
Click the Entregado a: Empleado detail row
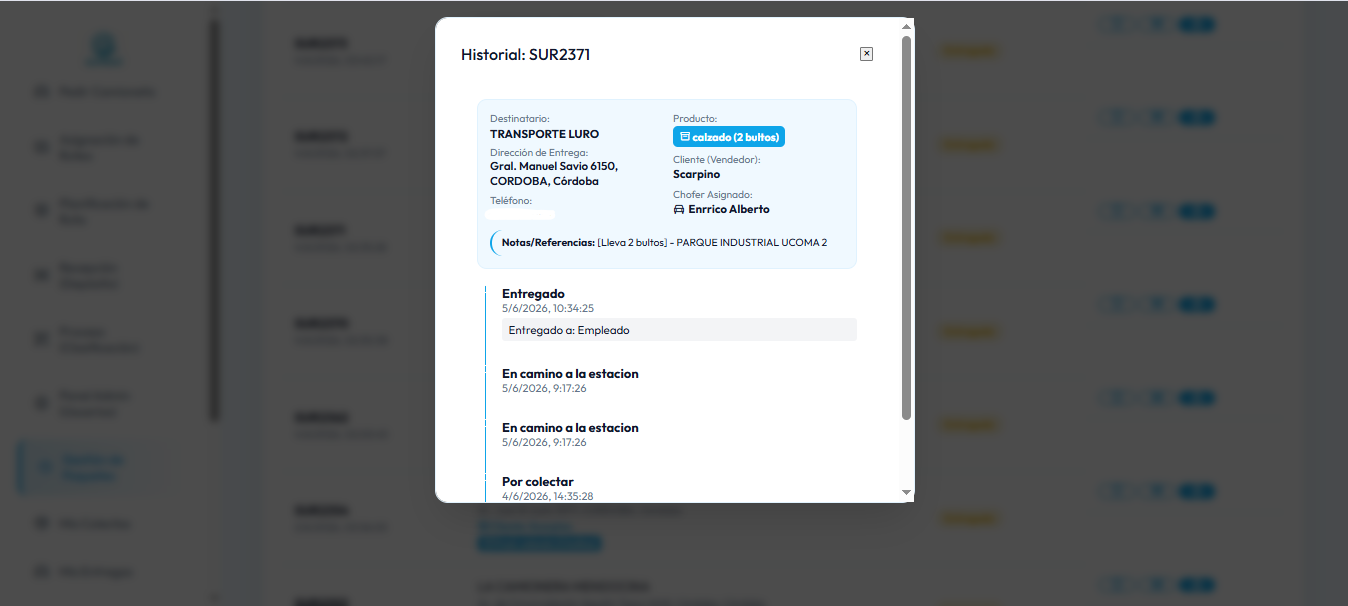(x=679, y=330)
